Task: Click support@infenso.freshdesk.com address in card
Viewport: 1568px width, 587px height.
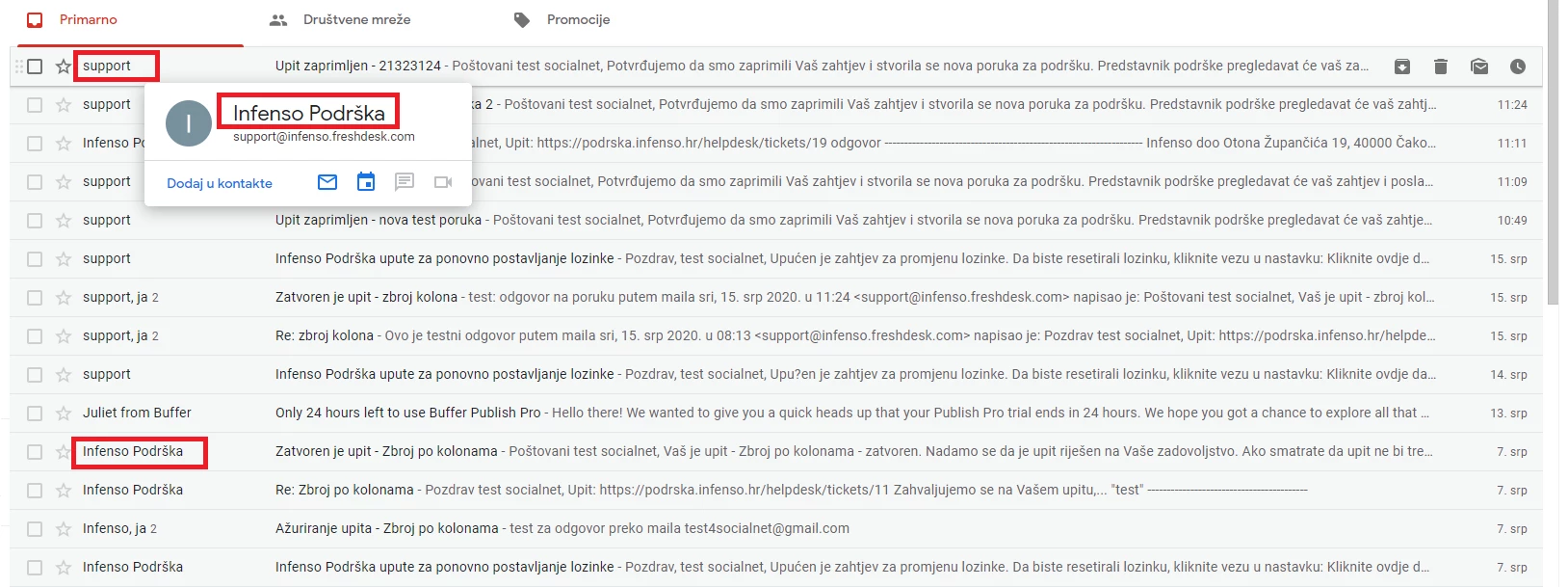Action: coord(324,137)
